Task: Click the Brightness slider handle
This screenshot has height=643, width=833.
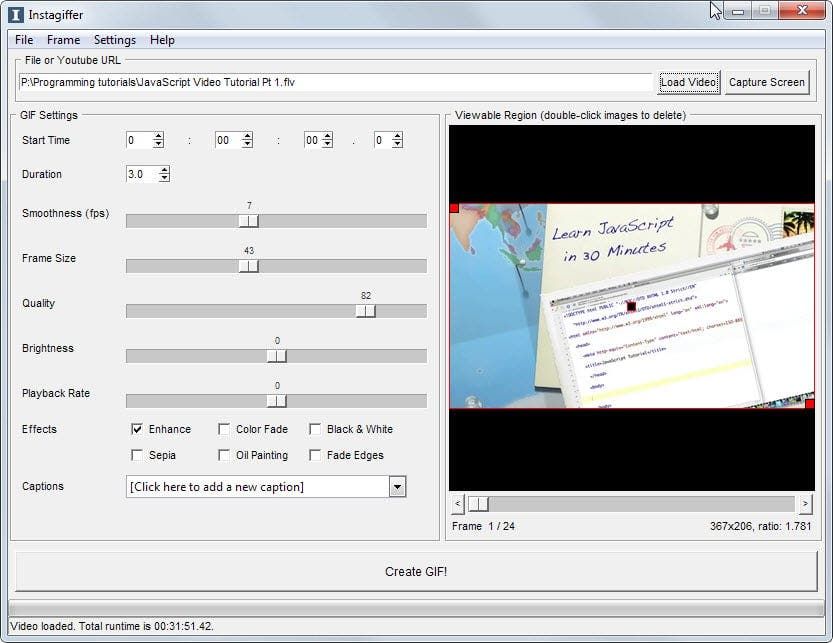Action: tap(277, 356)
